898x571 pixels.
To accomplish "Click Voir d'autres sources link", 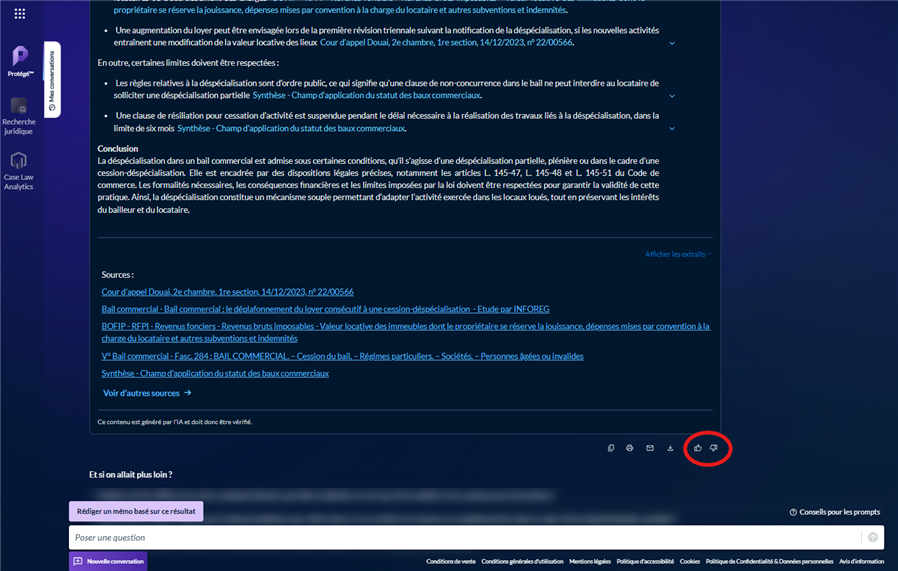I will [x=147, y=393].
